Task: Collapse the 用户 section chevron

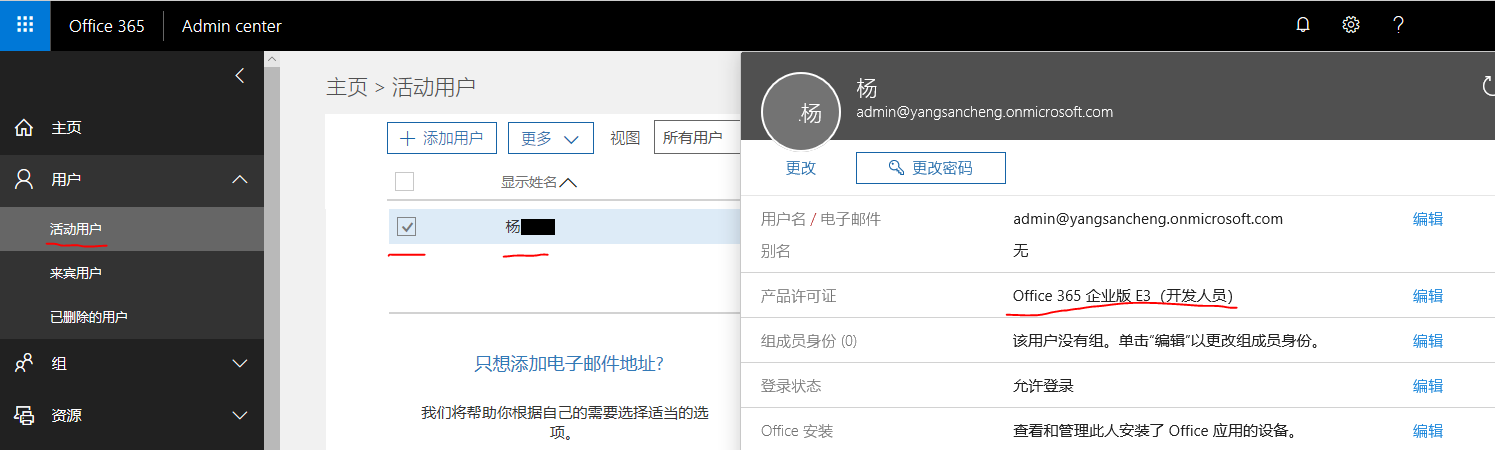Action: pos(240,180)
